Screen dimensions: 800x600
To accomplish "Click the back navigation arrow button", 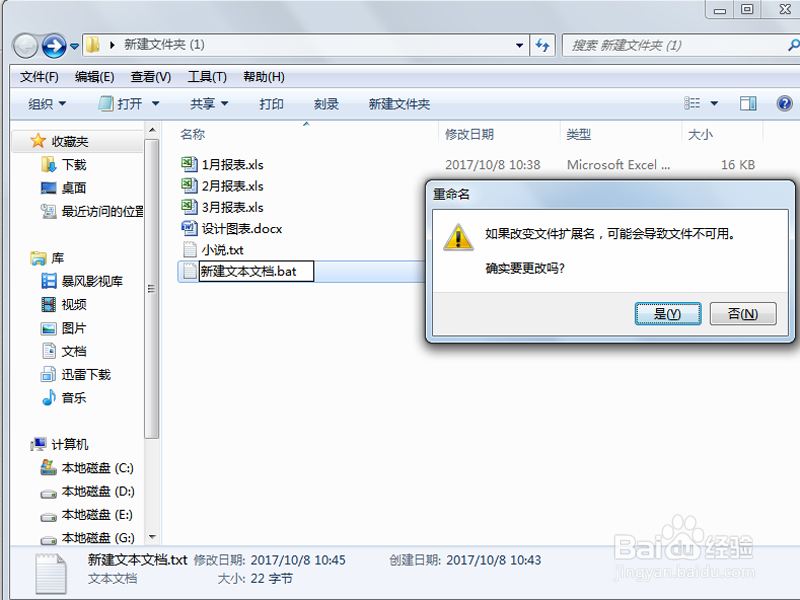I will pyautogui.click(x=26, y=46).
